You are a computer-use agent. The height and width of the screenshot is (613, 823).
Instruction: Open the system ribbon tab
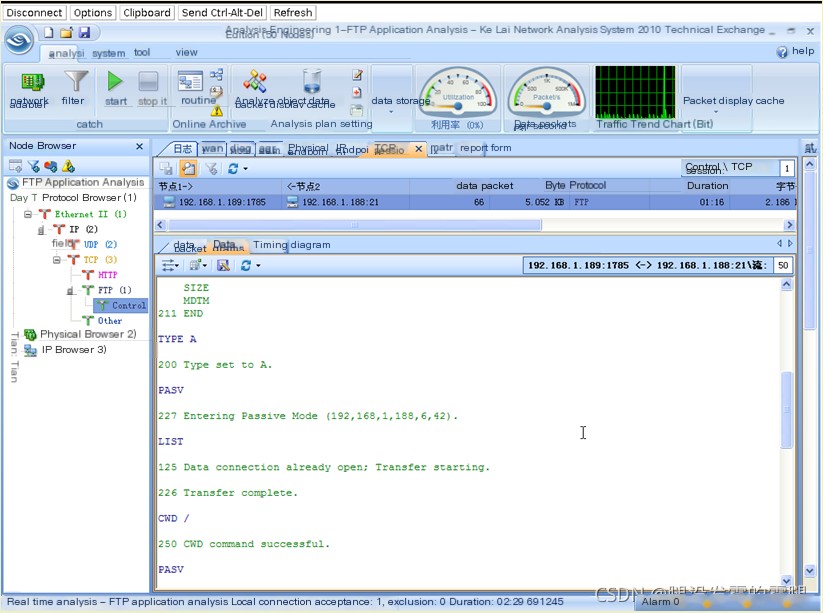(109, 53)
